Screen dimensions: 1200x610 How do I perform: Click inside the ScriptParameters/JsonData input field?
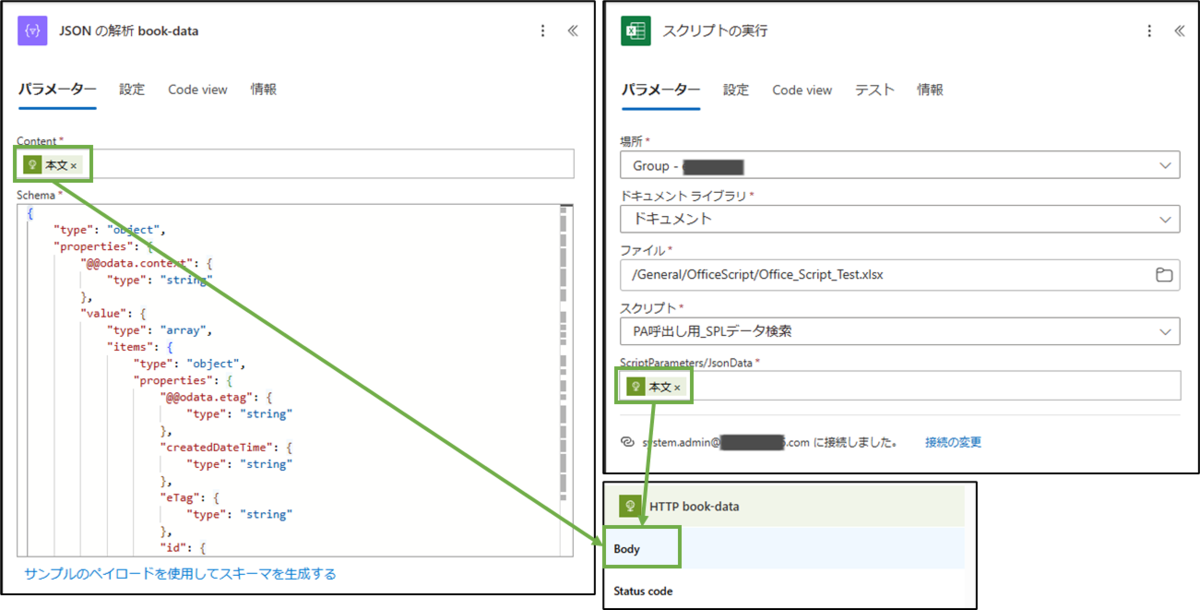pyautogui.click(x=900, y=386)
